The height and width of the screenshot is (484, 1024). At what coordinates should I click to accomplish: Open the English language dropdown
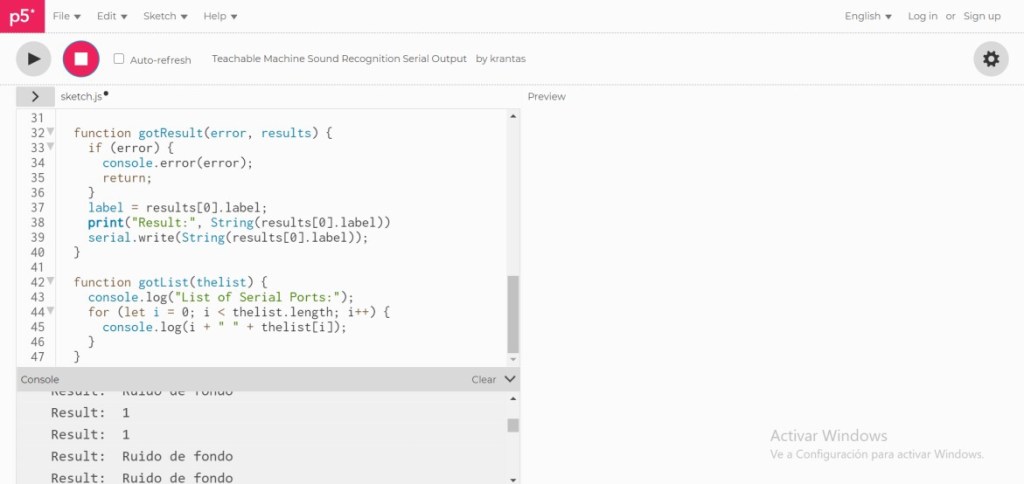point(868,16)
